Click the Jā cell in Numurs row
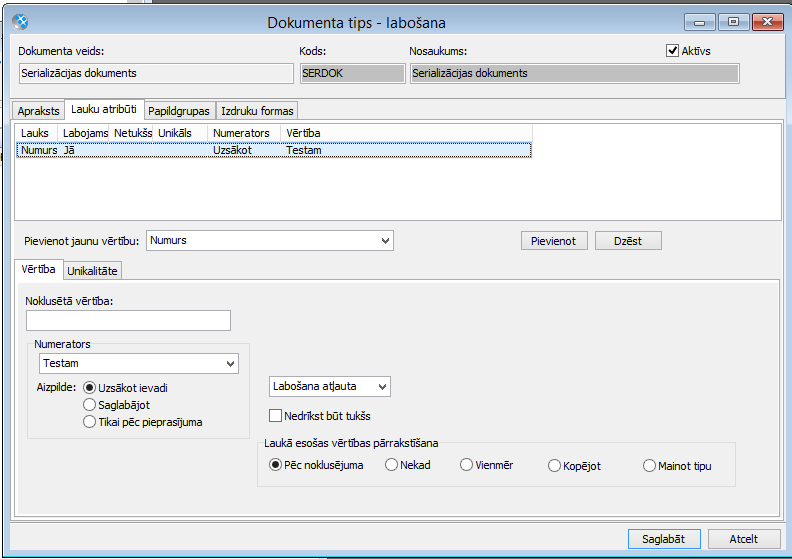The width and height of the screenshot is (792, 559). click(x=84, y=150)
